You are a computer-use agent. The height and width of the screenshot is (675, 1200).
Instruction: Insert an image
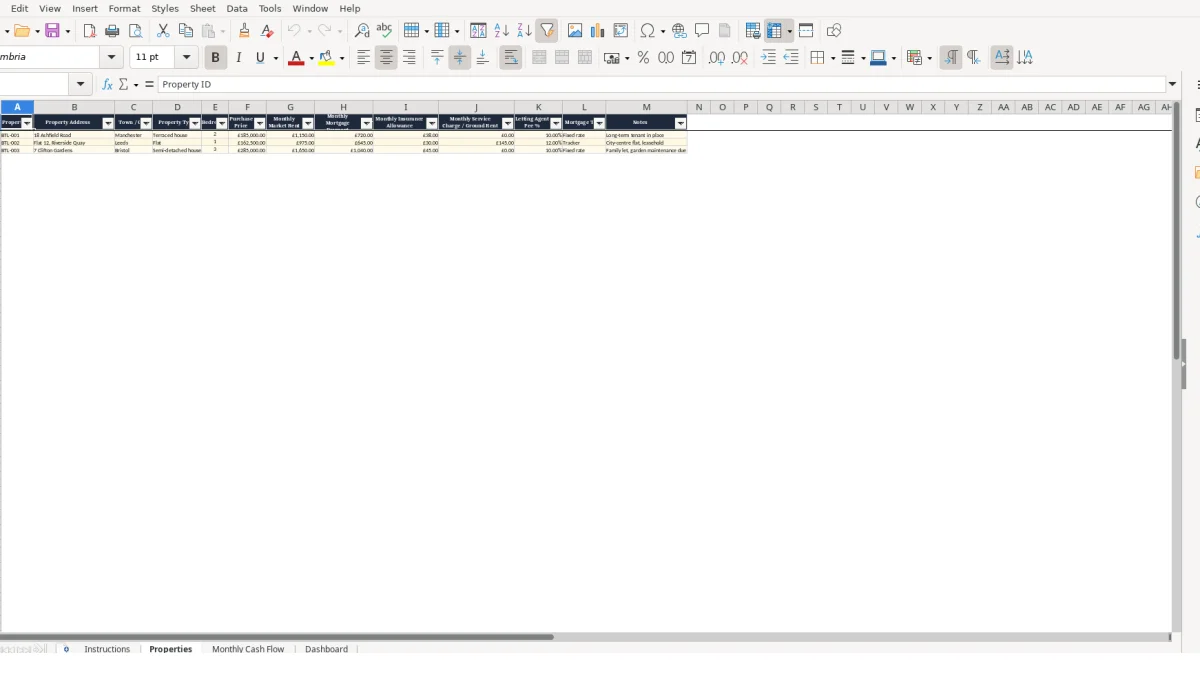coord(574,31)
